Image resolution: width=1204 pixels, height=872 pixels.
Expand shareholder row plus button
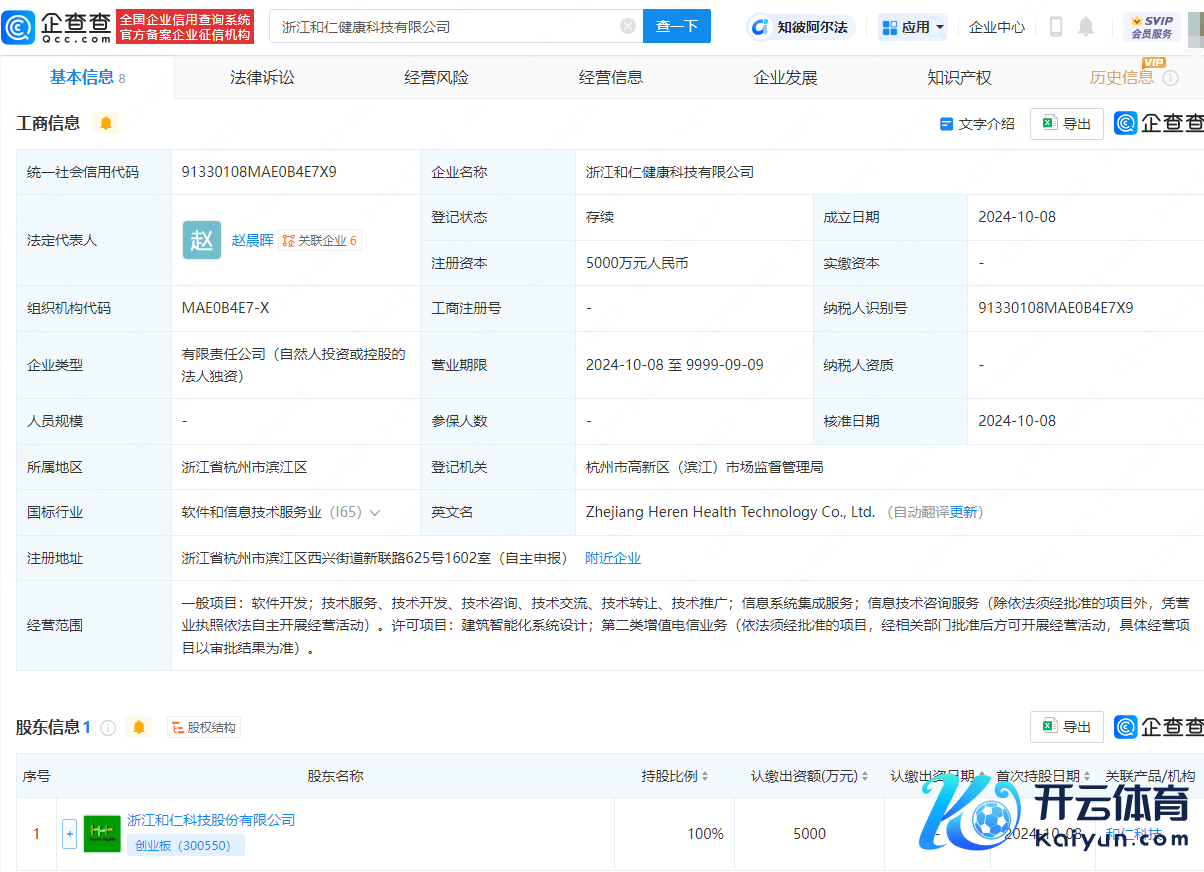click(x=69, y=833)
